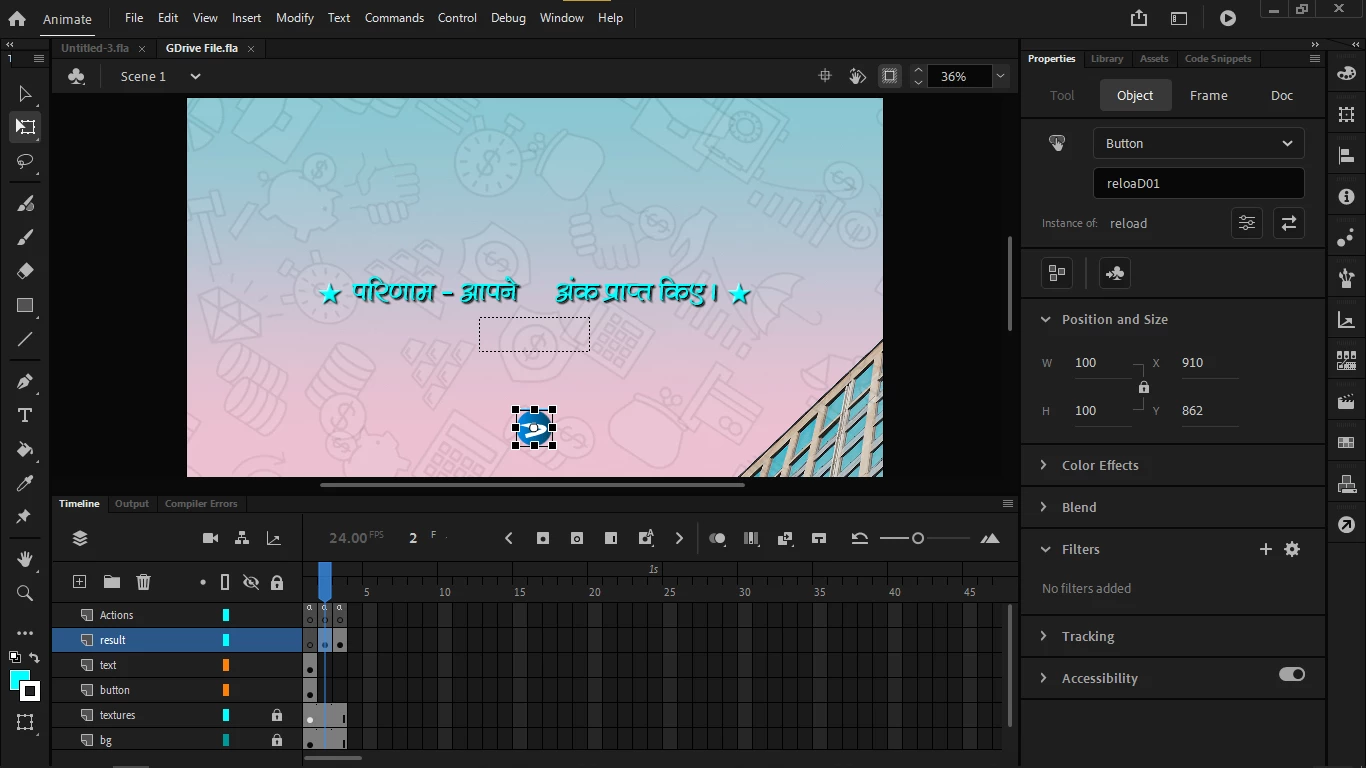Select the Classic Brush tool
This screenshot has width=1366, height=768.
point(25,237)
